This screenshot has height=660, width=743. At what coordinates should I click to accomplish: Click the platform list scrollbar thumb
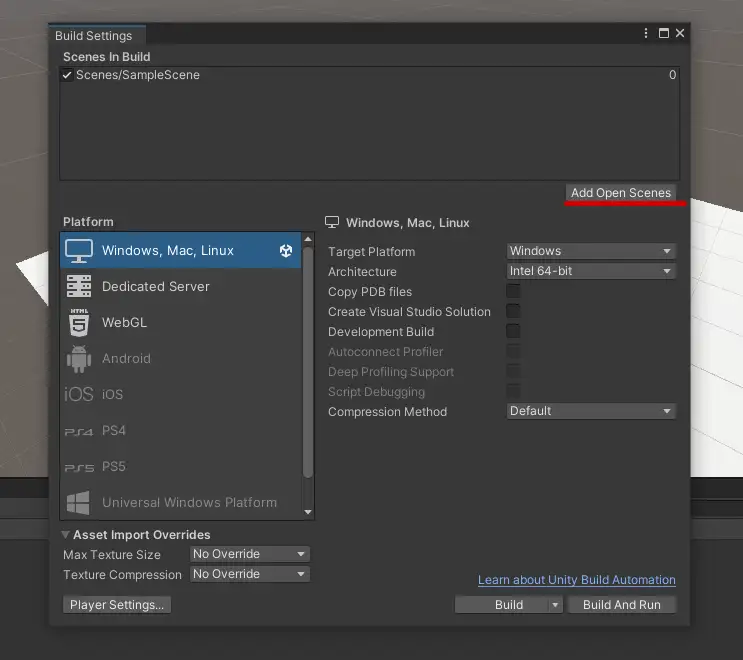click(x=308, y=362)
